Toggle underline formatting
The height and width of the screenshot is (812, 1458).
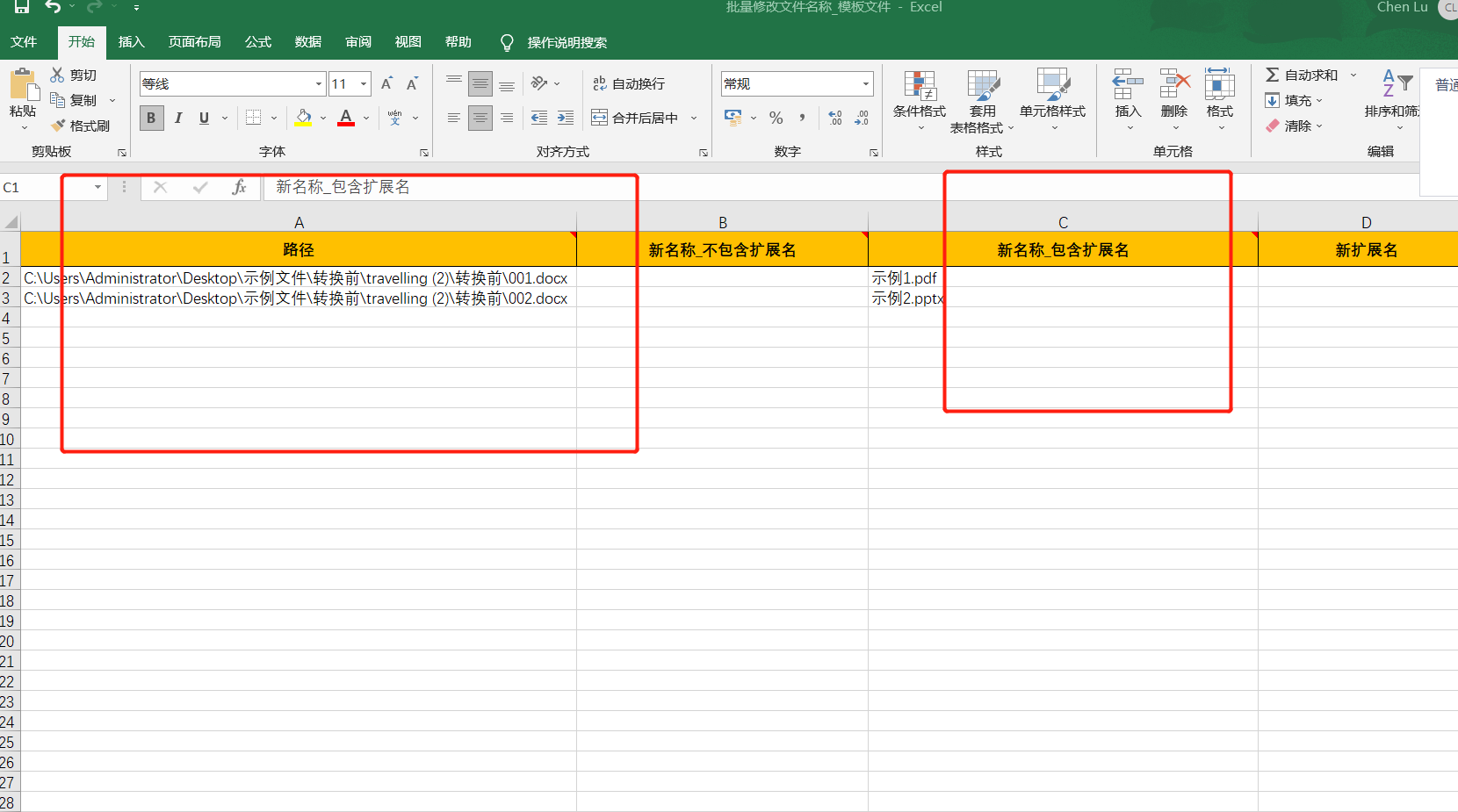203,117
